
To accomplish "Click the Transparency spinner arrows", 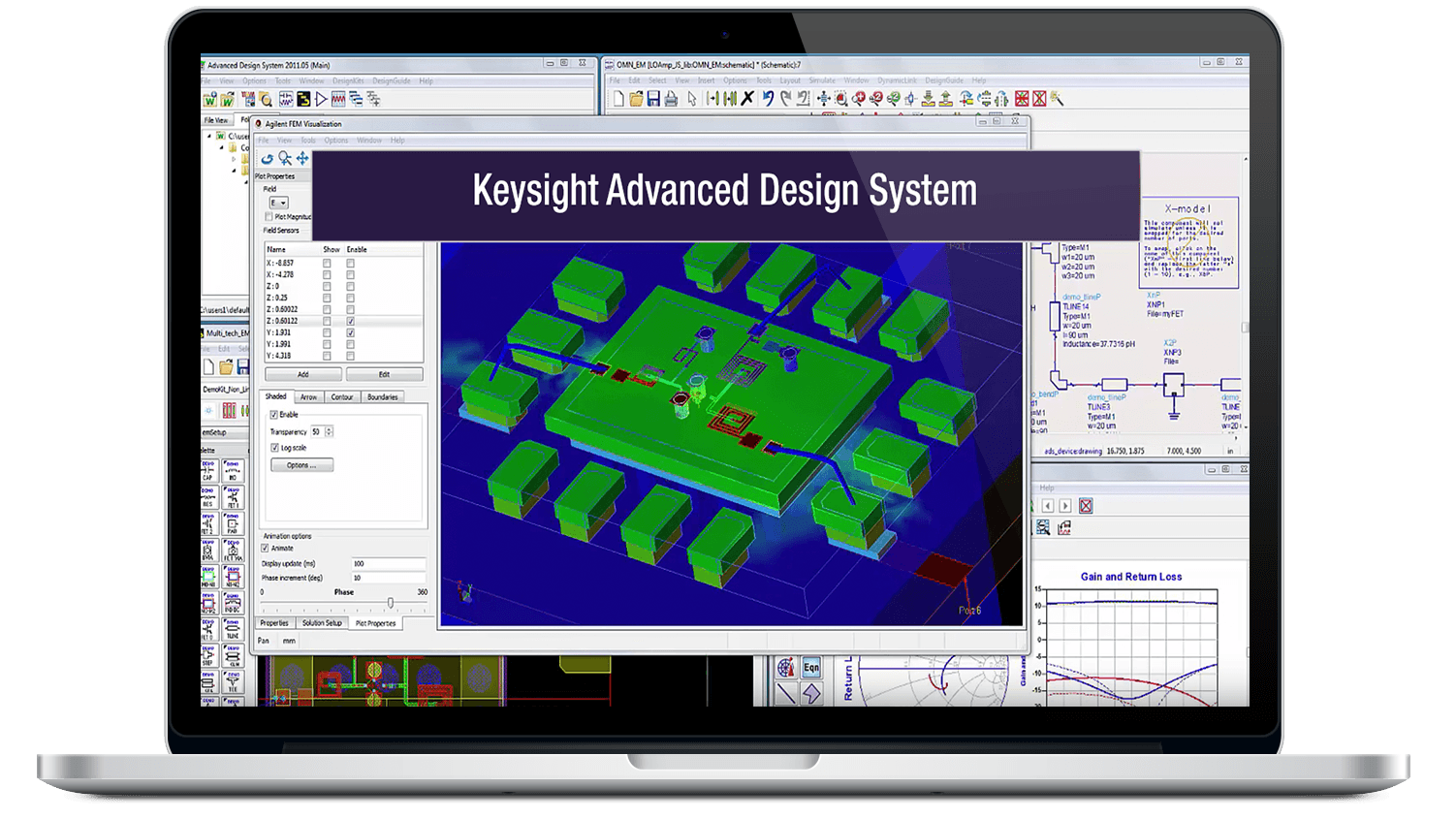I will click(329, 431).
